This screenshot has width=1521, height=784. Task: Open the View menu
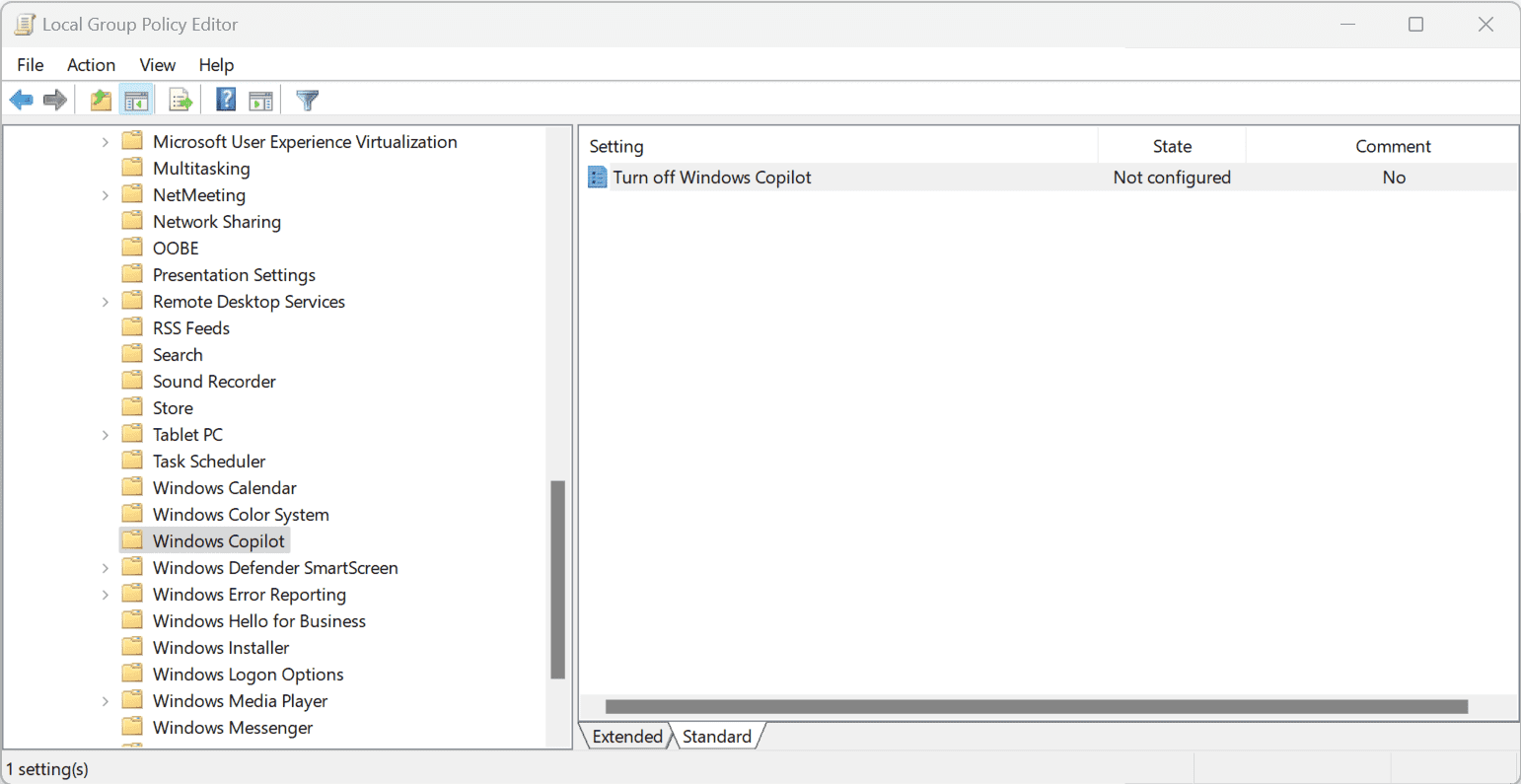[x=158, y=65]
